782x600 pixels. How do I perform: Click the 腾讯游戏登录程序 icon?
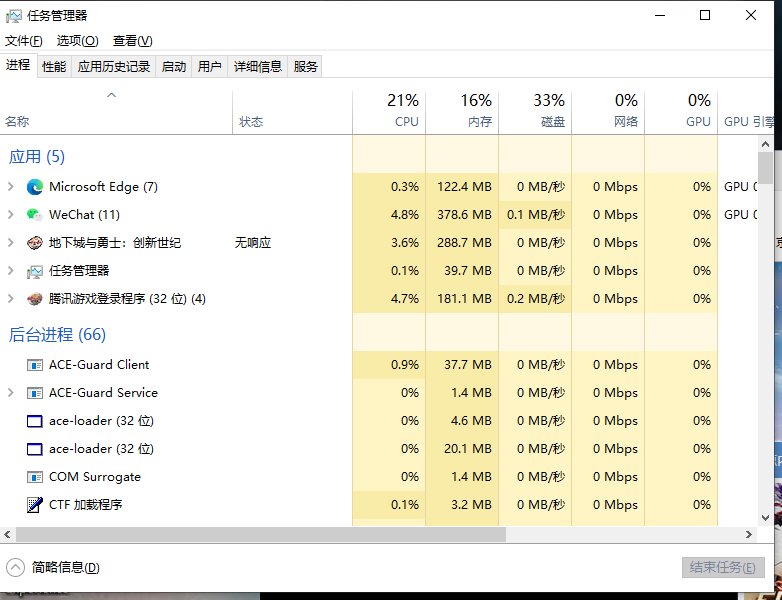point(35,299)
